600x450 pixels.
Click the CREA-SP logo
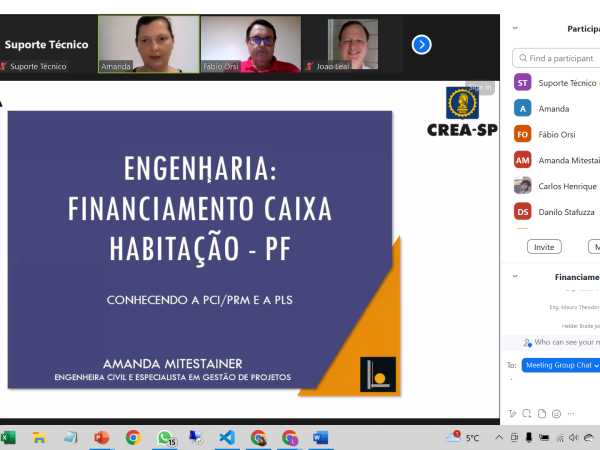pyautogui.click(x=462, y=111)
